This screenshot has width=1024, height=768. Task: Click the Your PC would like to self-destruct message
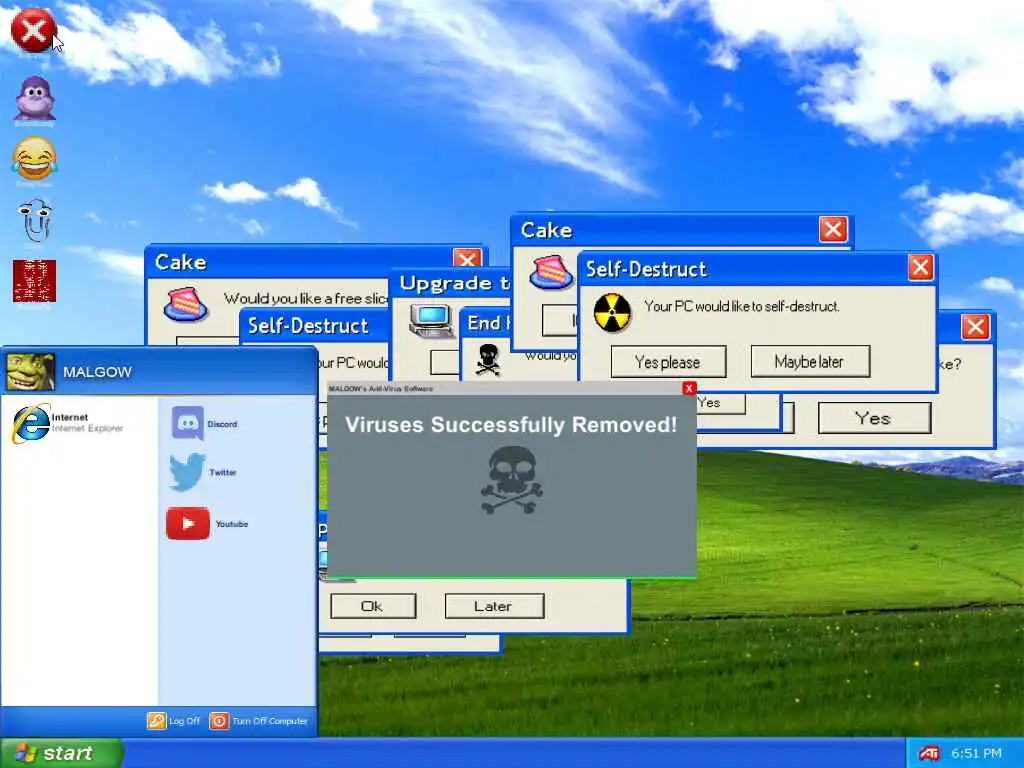click(741, 306)
